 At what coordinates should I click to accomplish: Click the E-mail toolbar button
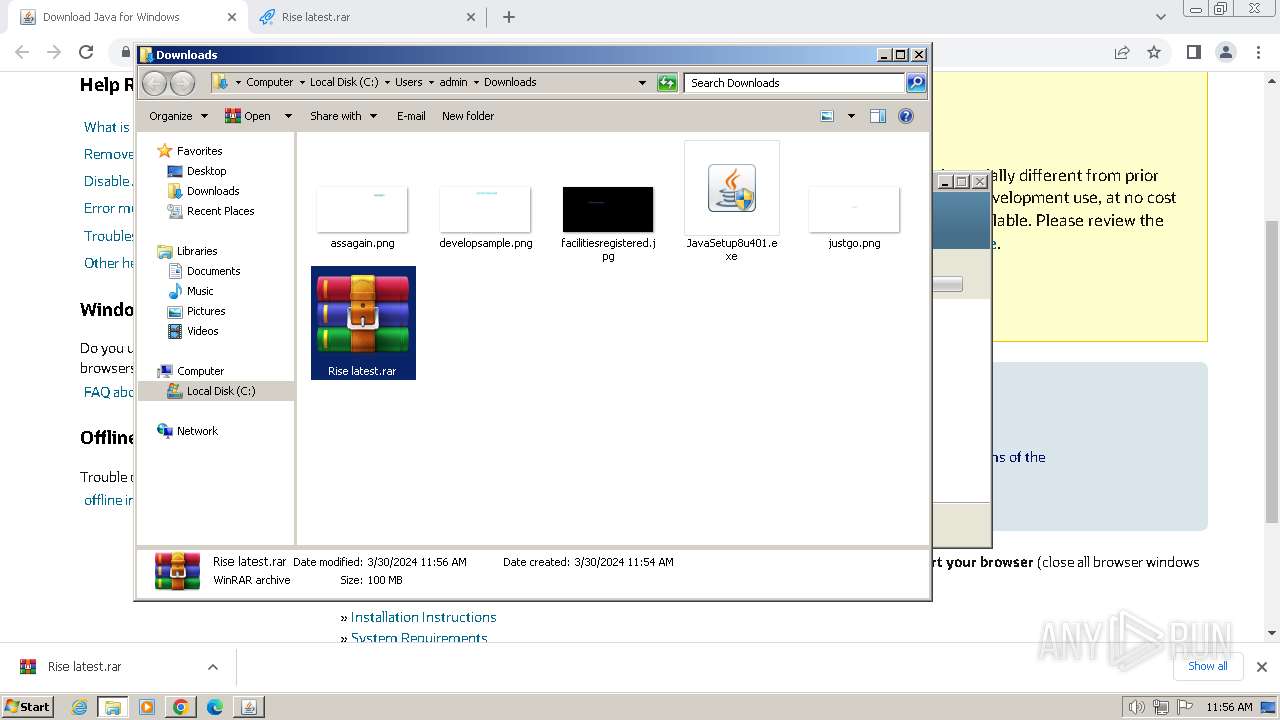tap(411, 116)
